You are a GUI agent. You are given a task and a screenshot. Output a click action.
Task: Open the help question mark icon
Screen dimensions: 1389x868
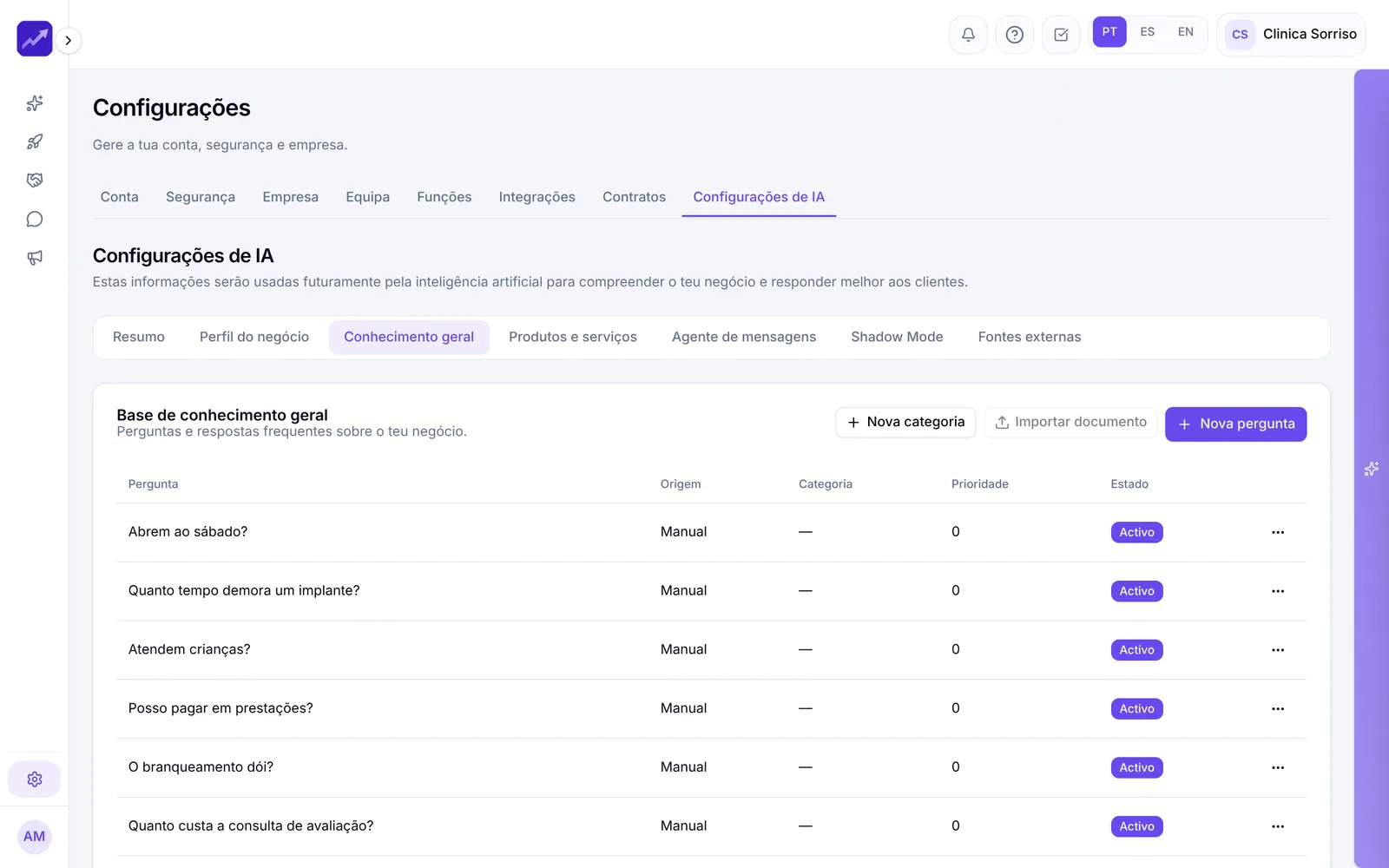point(1014,35)
